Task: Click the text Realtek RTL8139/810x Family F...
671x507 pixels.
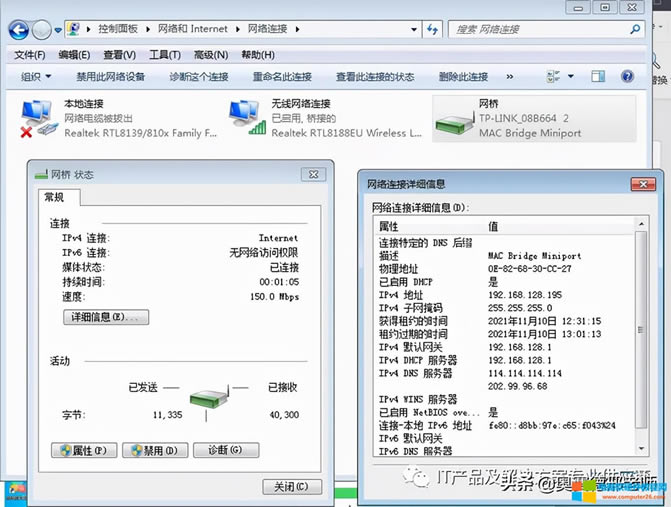Action: [x=140, y=133]
